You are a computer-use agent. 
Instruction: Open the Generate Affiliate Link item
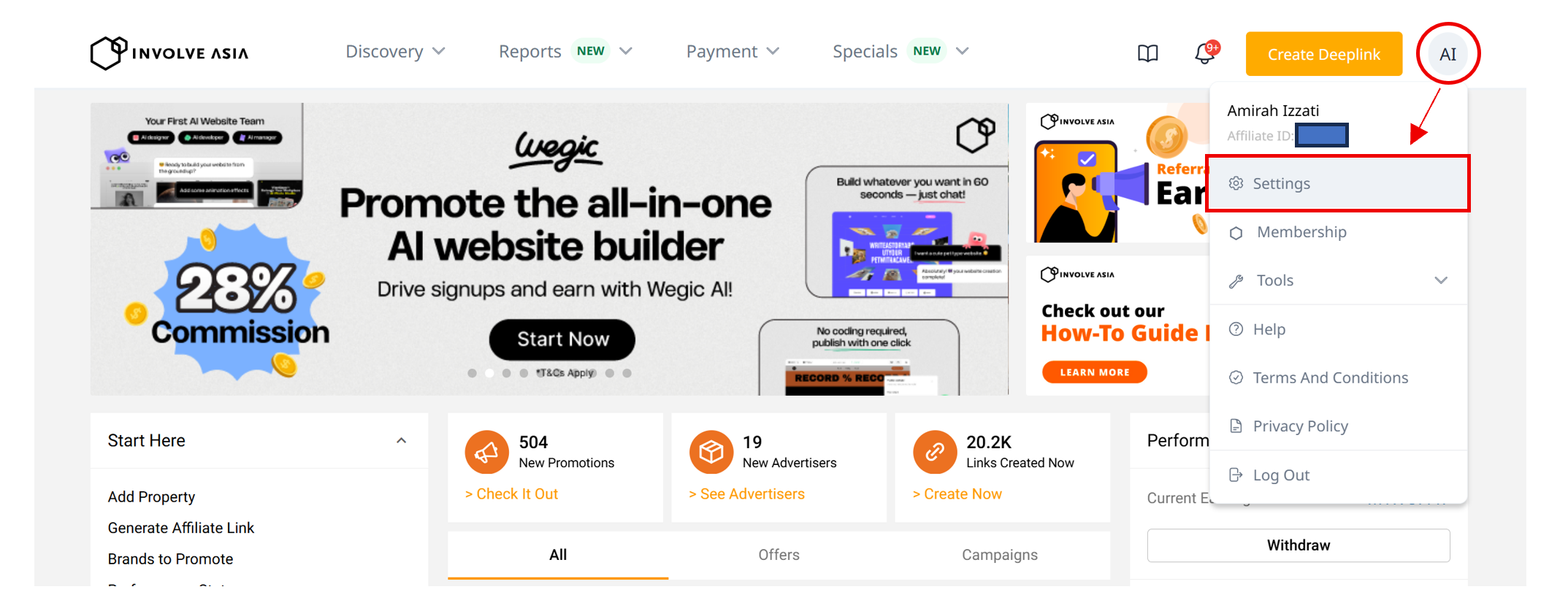click(x=181, y=528)
